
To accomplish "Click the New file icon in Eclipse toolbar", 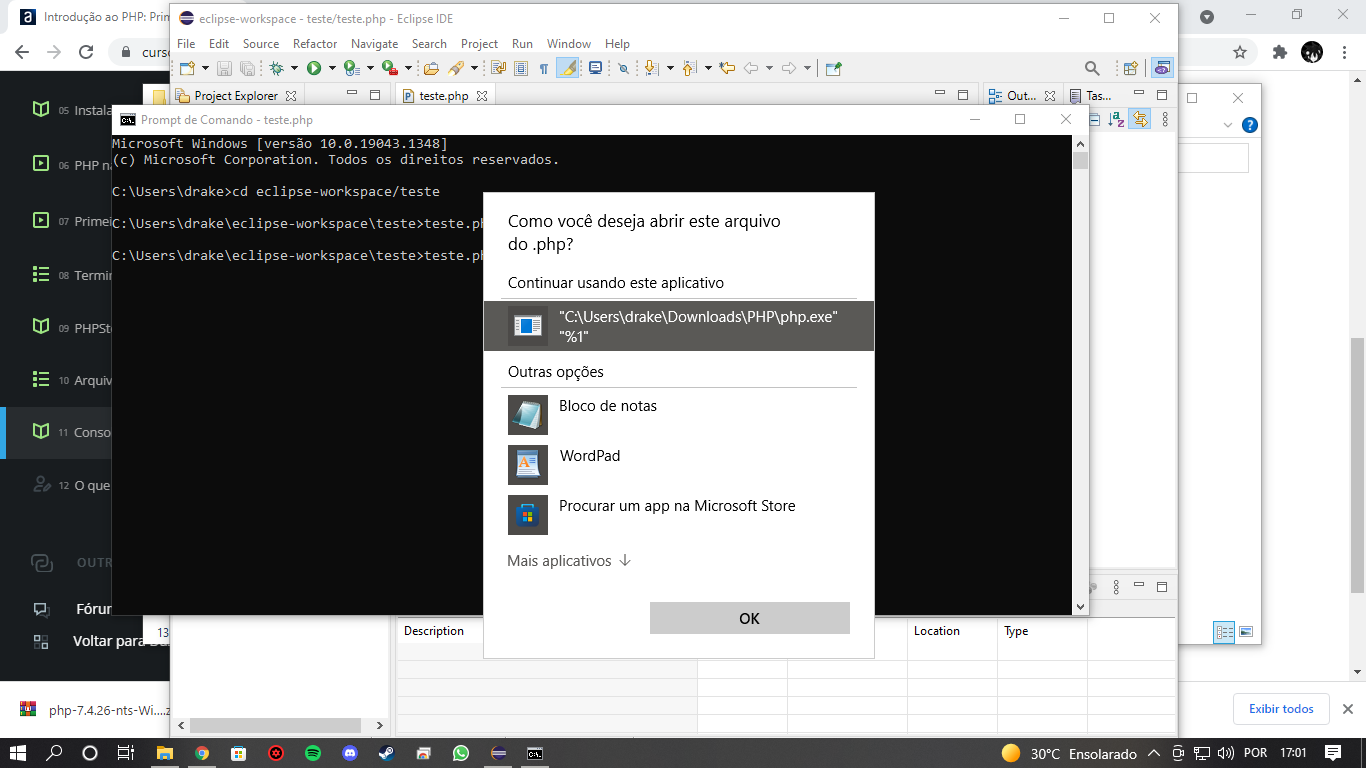I will click(x=187, y=68).
